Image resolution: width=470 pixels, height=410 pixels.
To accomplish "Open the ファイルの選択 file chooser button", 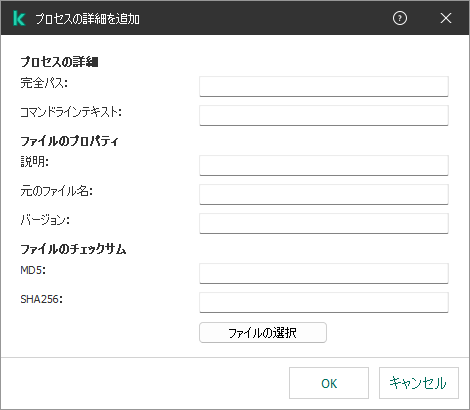I will pyautogui.click(x=263, y=332).
